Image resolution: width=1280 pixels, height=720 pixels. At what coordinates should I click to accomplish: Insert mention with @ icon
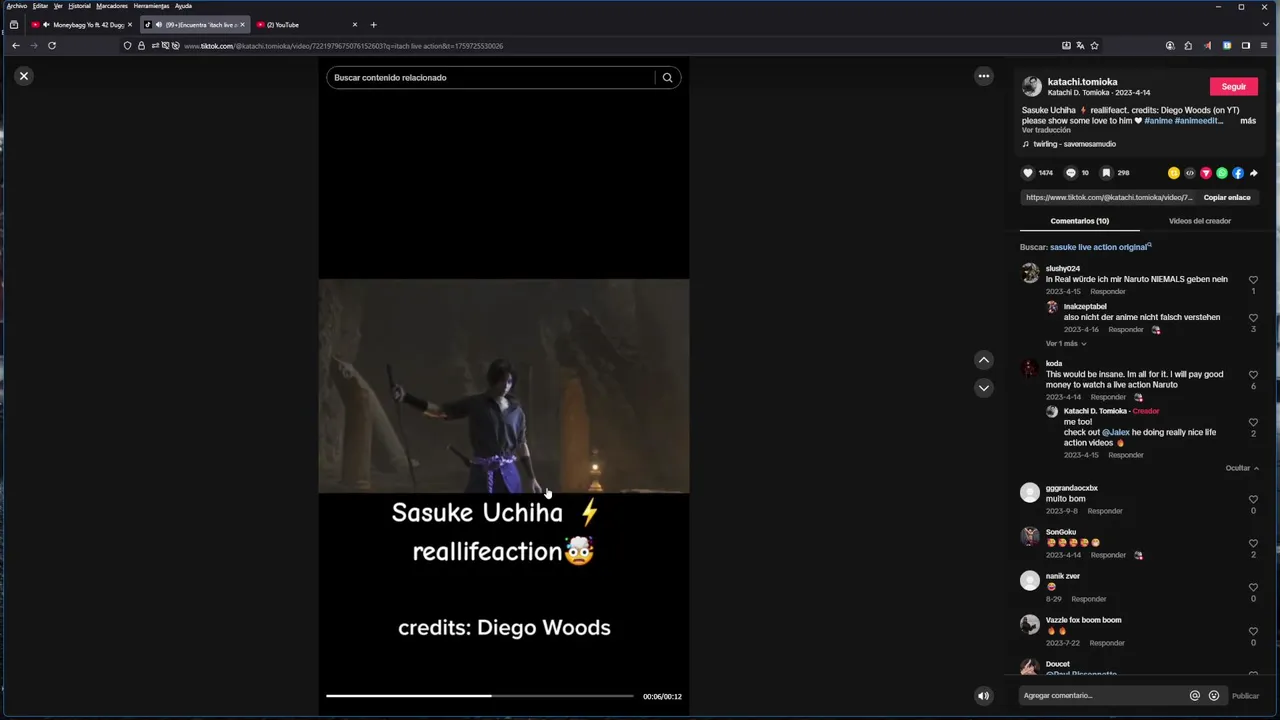coord(1194,696)
